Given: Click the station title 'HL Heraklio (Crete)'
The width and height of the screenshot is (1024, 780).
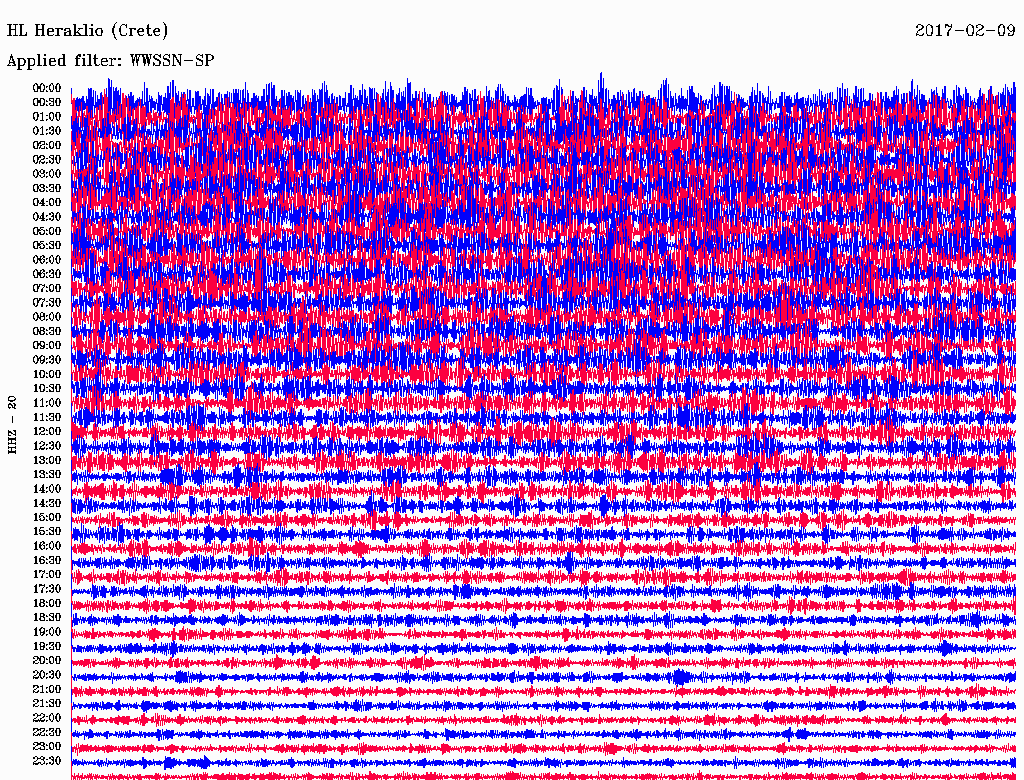Looking at the screenshot, I should 88,31.
